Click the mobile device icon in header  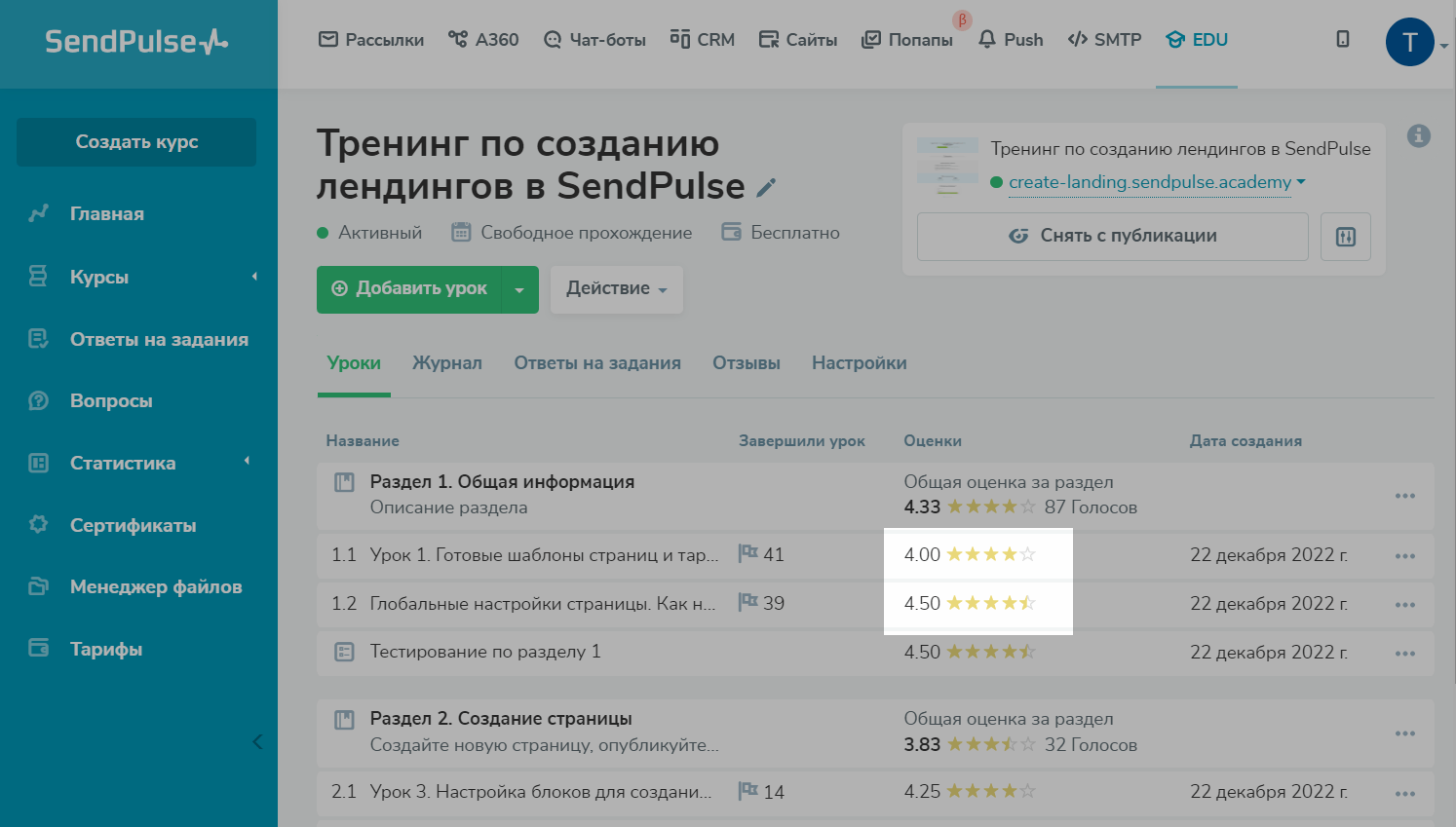pos(1343,40)
